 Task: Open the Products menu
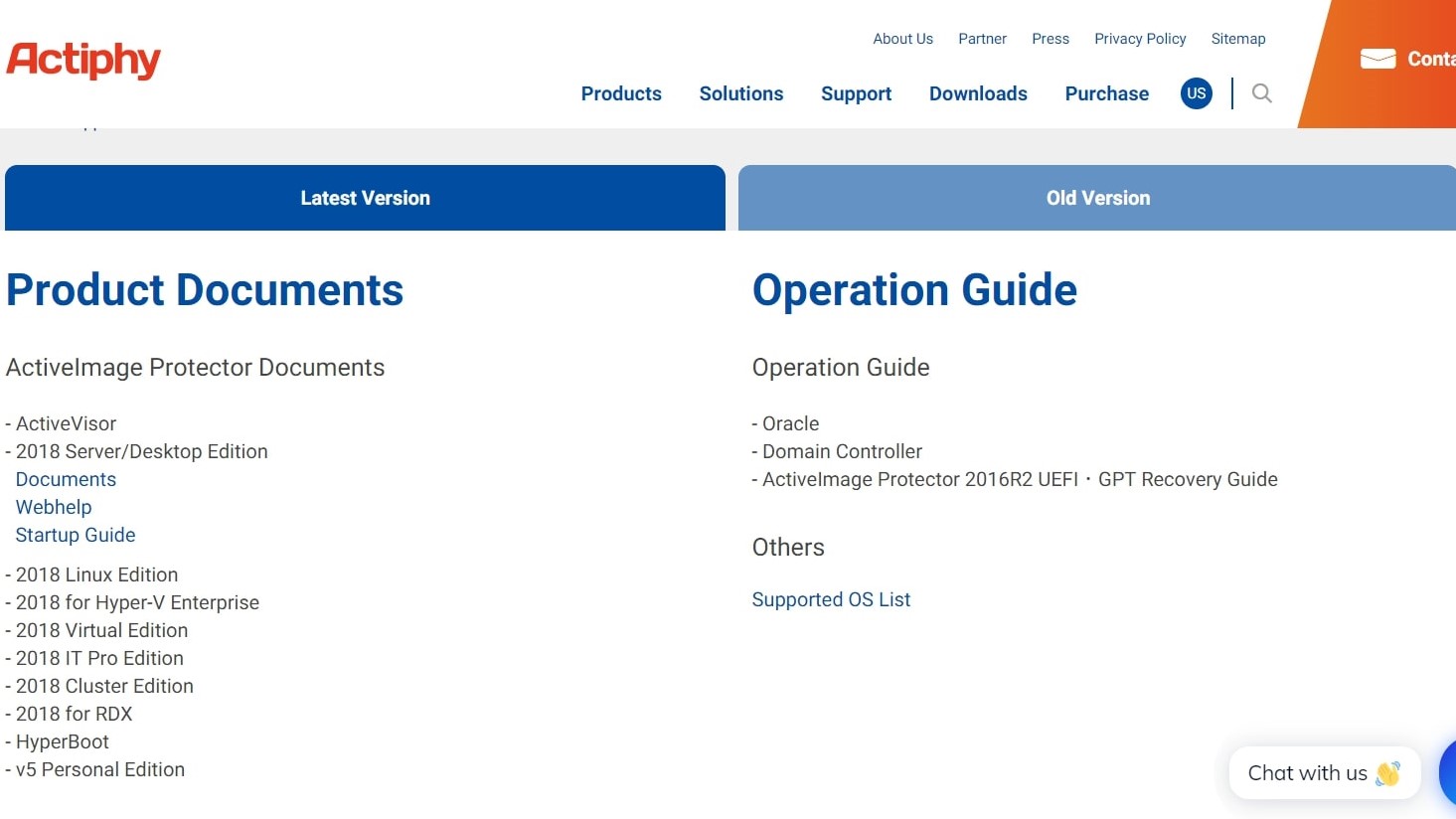(x=621, y=93)
